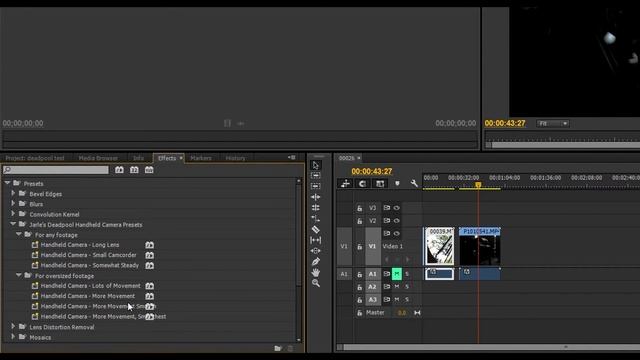Screen dimensions: 640x360
Task: Toggle V3 track eye visibility
Action: coord(396,208)
